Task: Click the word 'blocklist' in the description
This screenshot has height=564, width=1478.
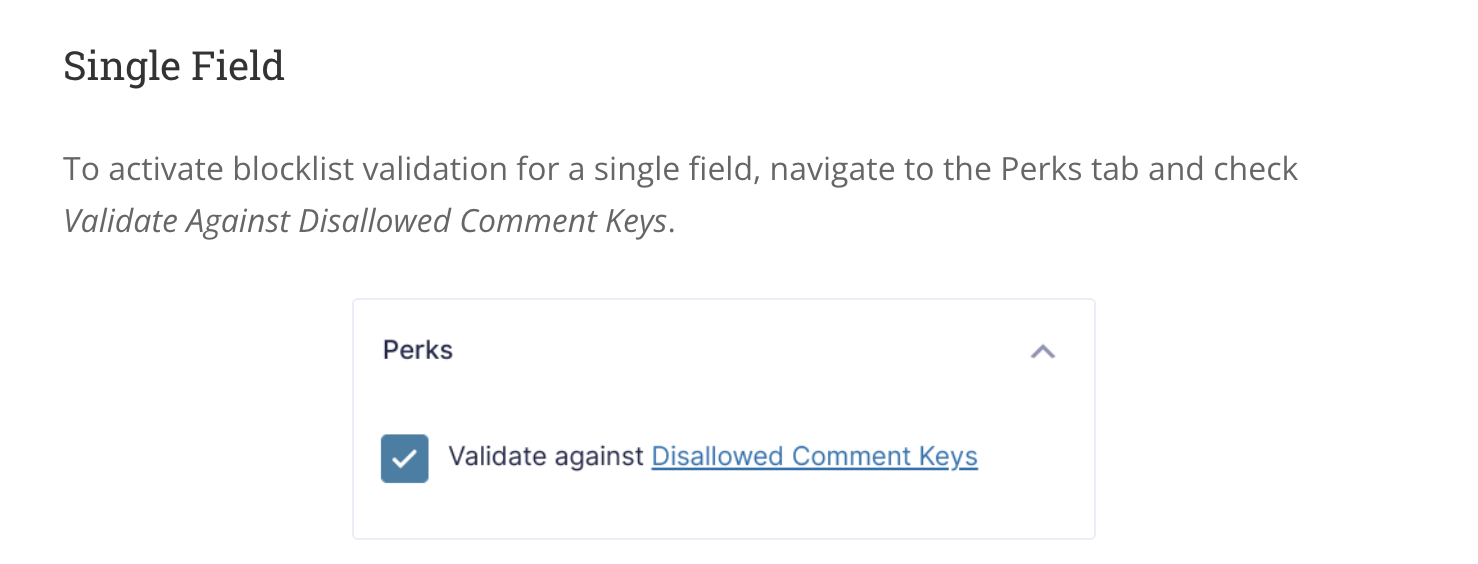Action: 293,169
